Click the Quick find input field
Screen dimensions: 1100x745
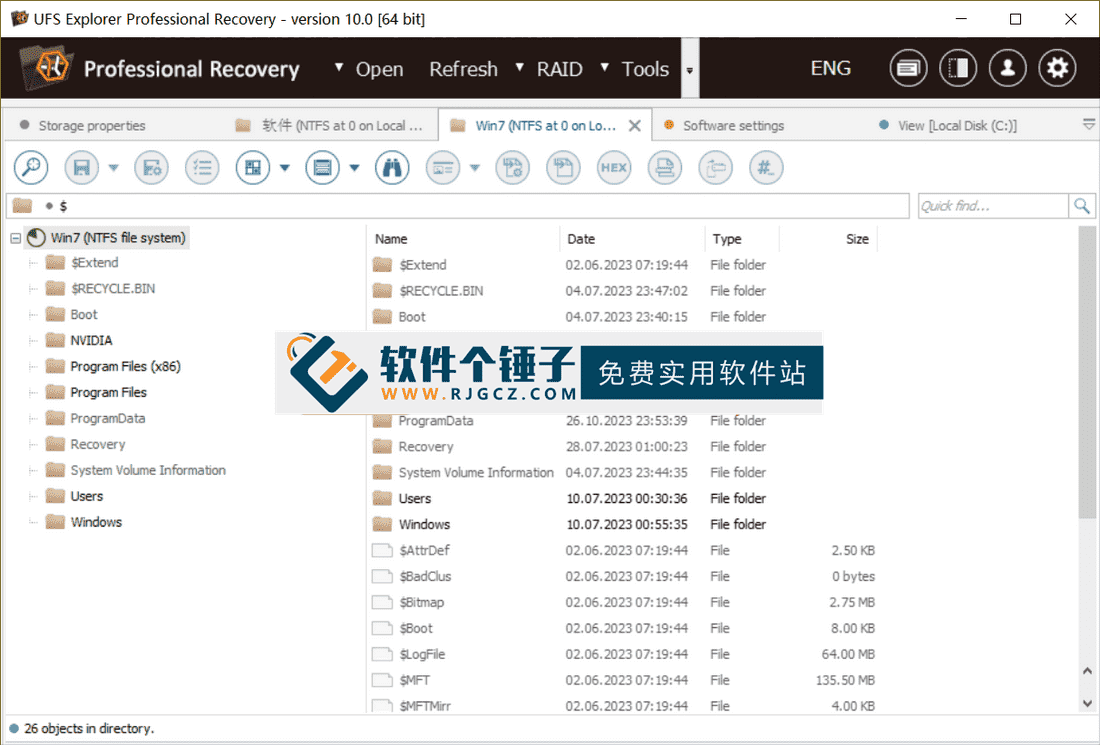[990, 205]
